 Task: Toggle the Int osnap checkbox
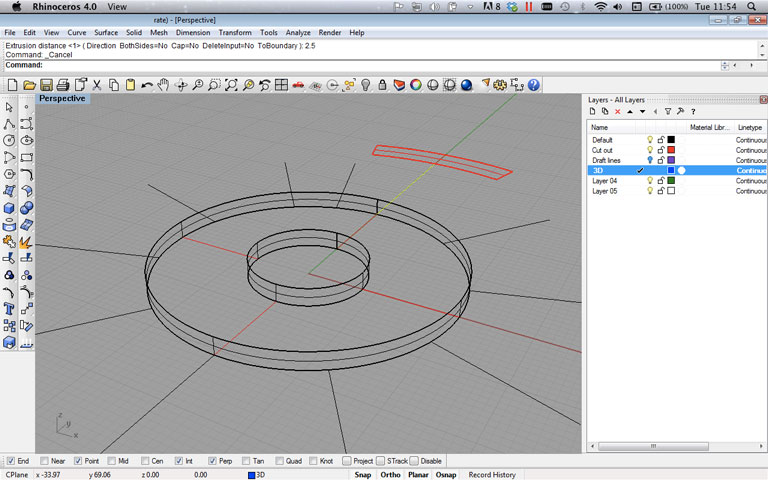click(179, 461)
